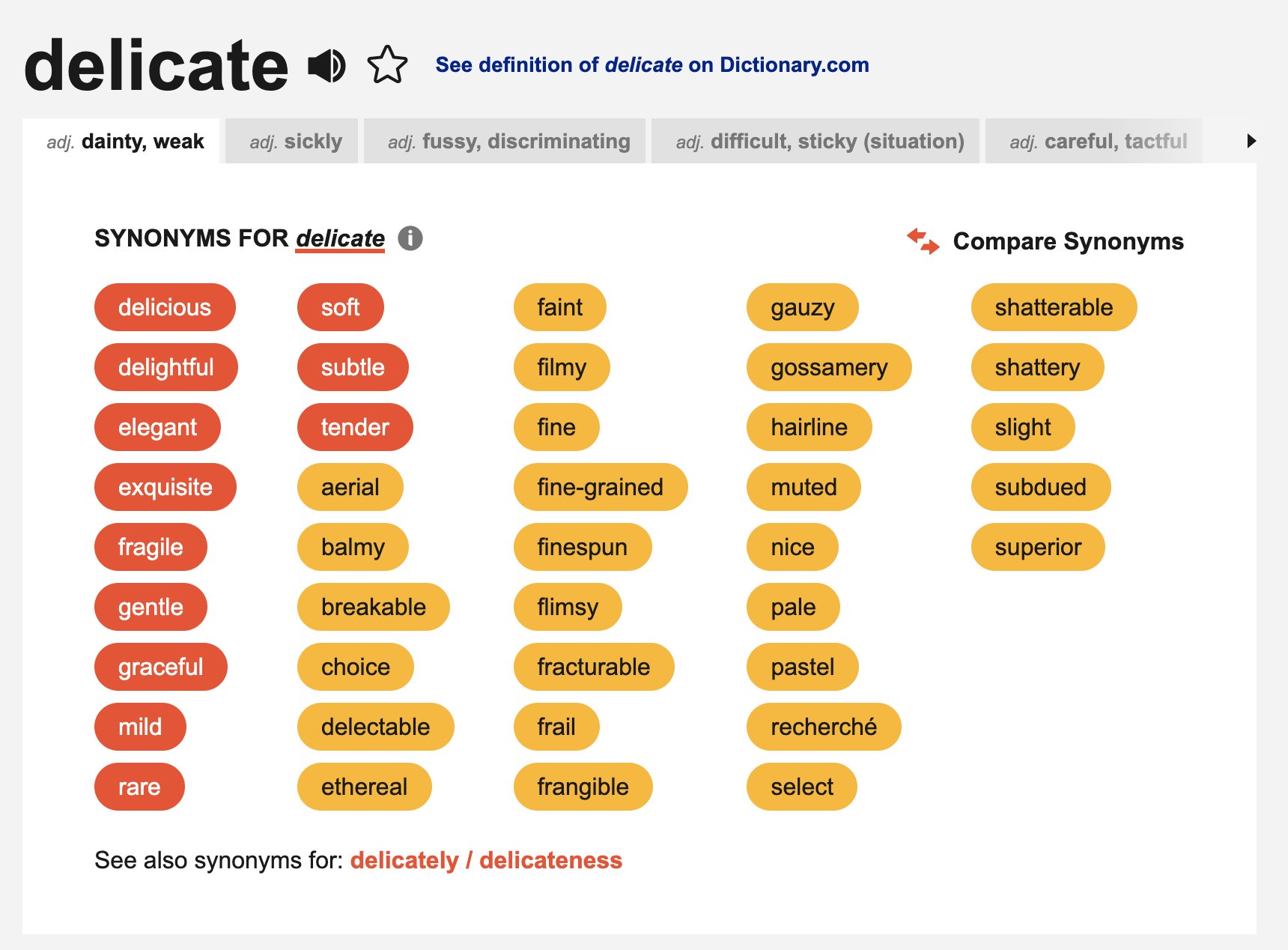Click the 'aerial' synonym

click(x=350, y=487)
